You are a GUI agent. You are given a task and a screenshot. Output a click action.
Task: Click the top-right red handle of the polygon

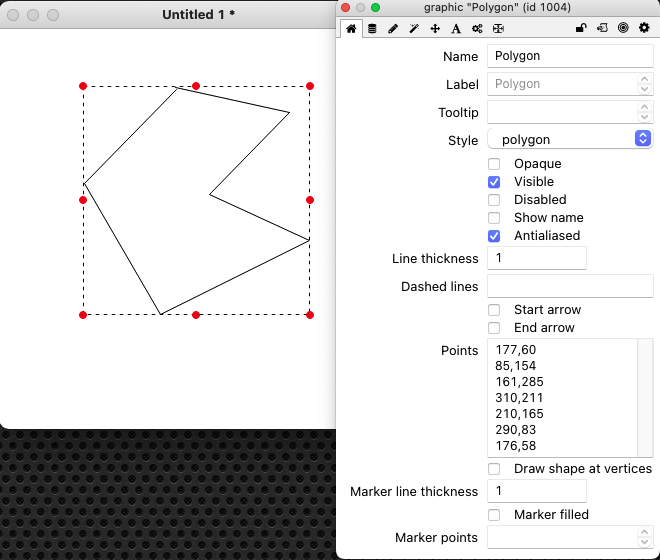point(310,86)
